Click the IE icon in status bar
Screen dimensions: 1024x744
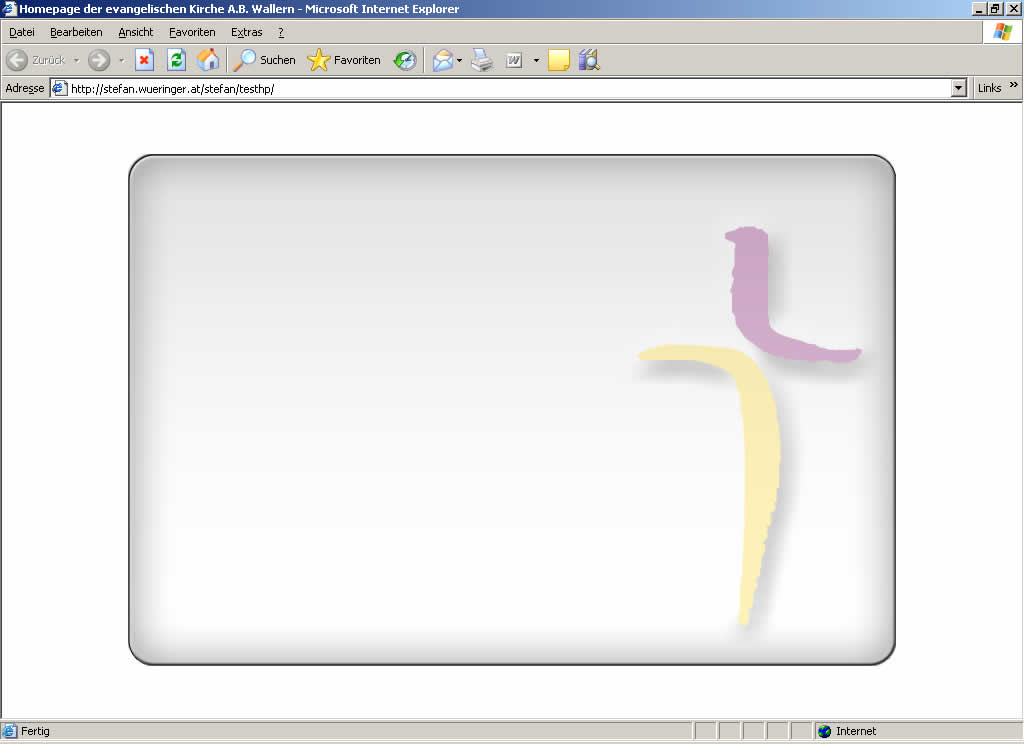tap(9, 731)
